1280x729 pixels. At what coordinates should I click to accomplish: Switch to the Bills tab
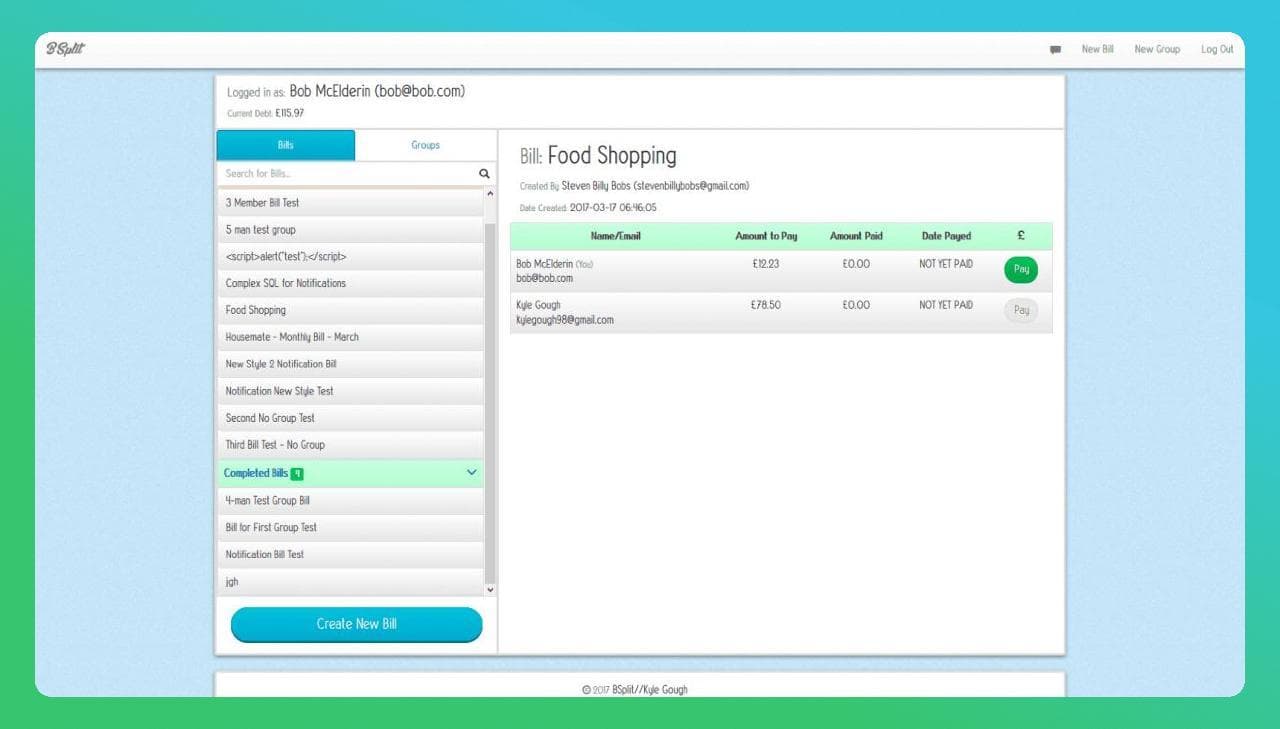tap(286, 145)
